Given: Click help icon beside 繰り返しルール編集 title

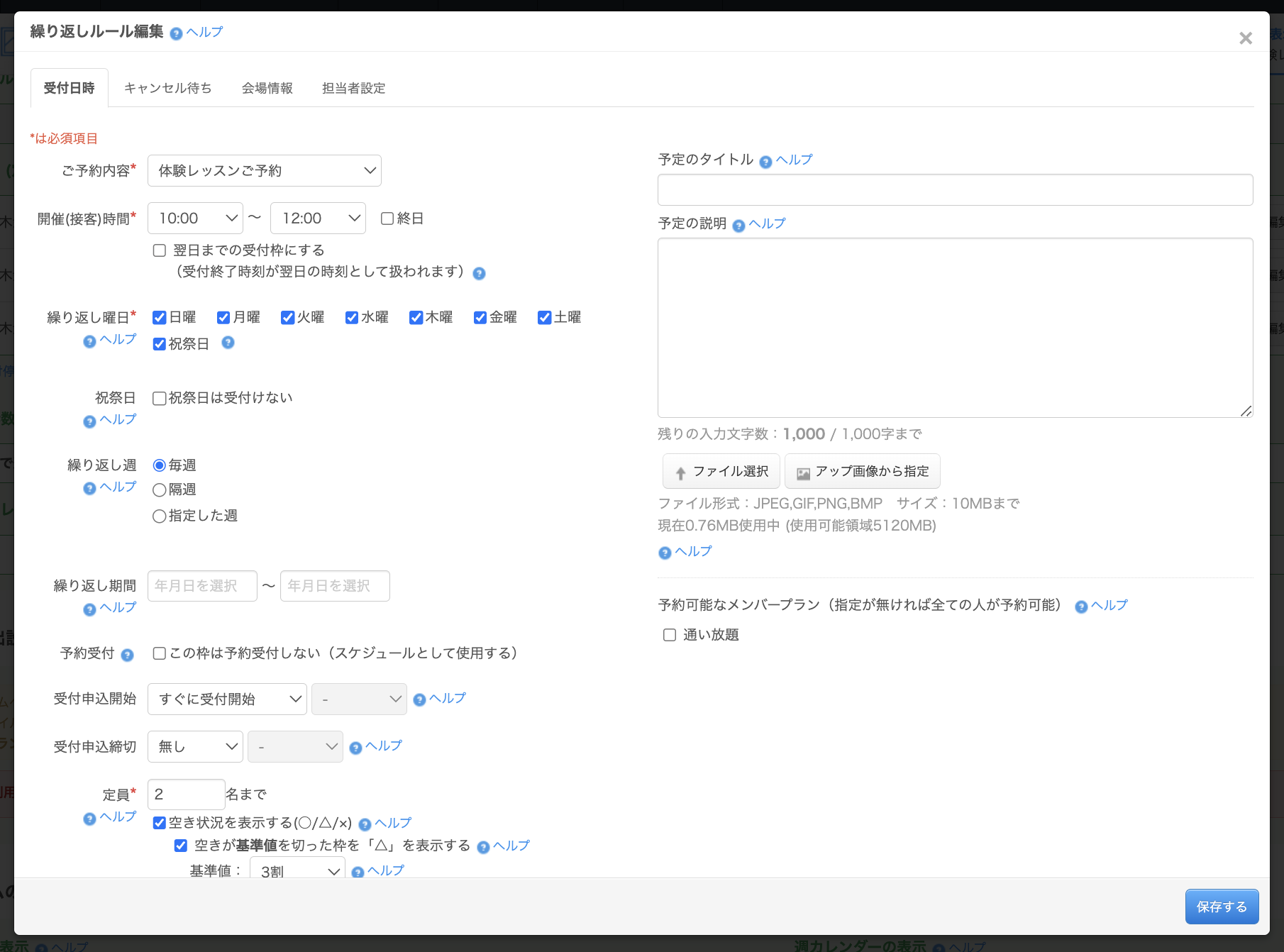Looking at the screenshot, I should [x=177, y=33].
